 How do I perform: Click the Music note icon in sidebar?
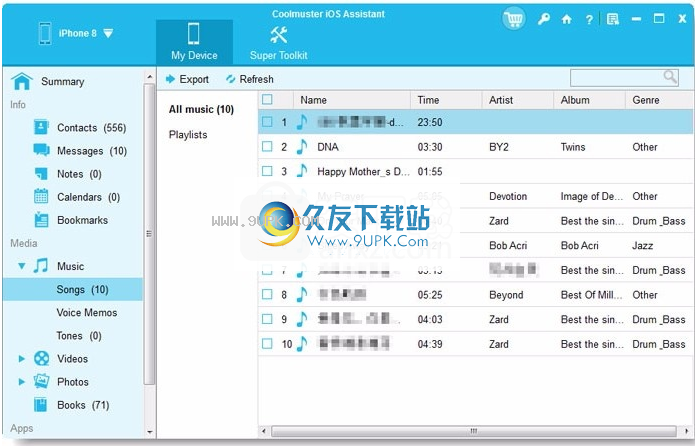click(x=41, y=266)
